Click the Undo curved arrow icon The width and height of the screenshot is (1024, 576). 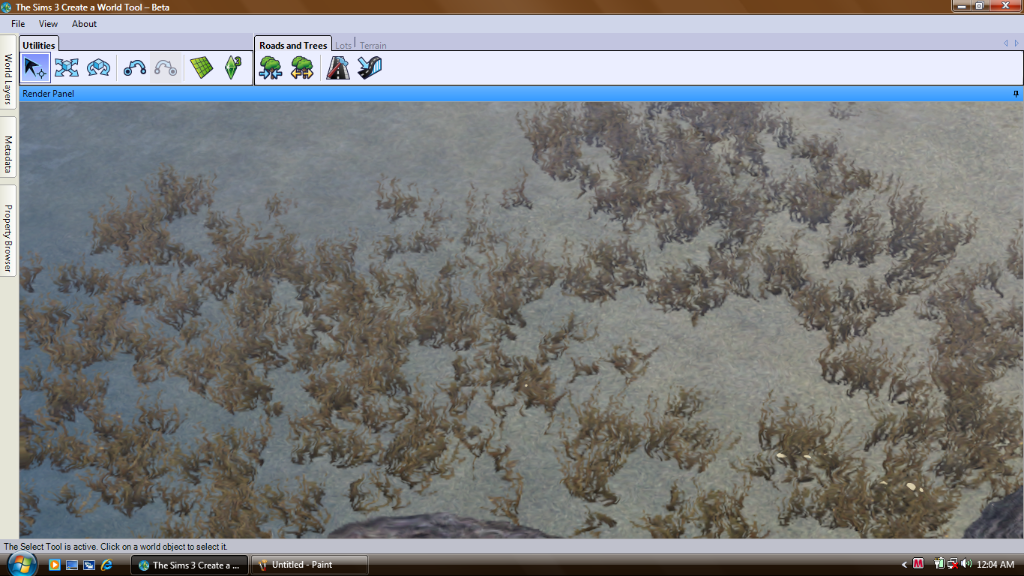(135, 68)
